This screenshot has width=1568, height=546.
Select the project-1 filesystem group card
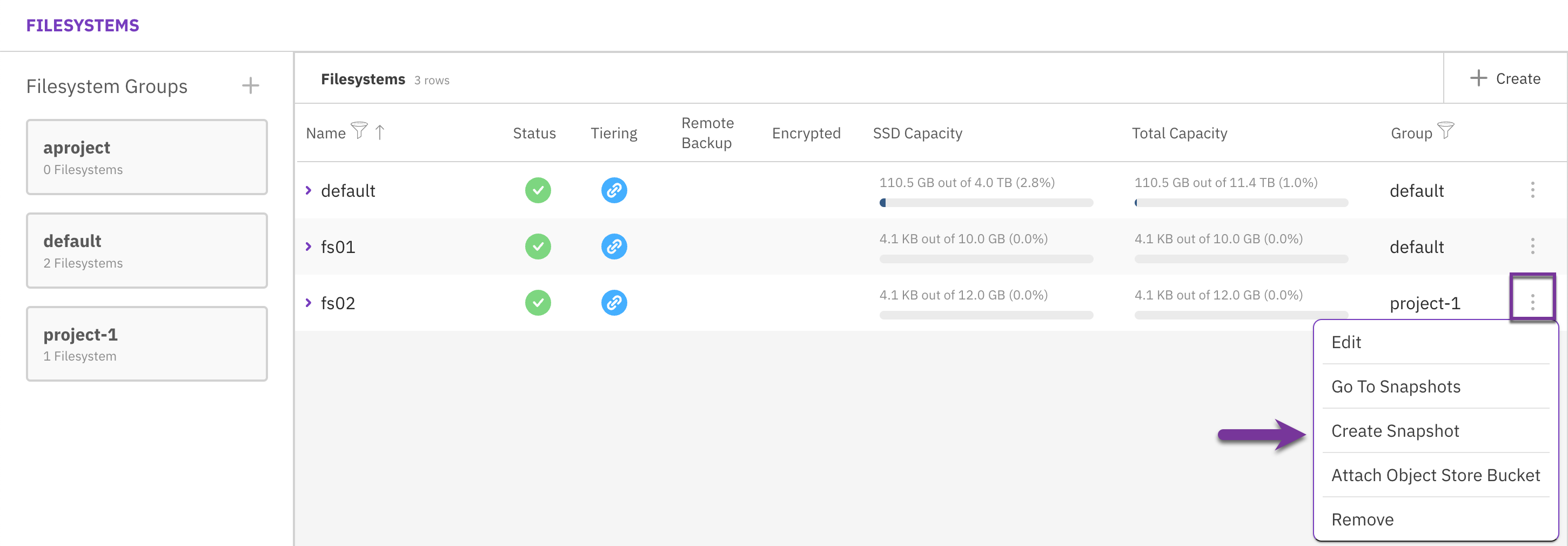[x=146, y=343]
